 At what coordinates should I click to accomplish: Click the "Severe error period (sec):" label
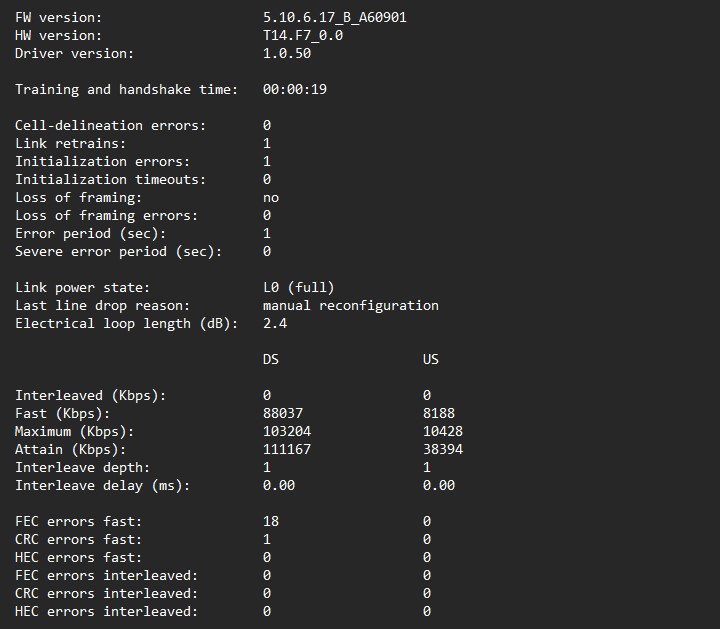pos(119,252)
